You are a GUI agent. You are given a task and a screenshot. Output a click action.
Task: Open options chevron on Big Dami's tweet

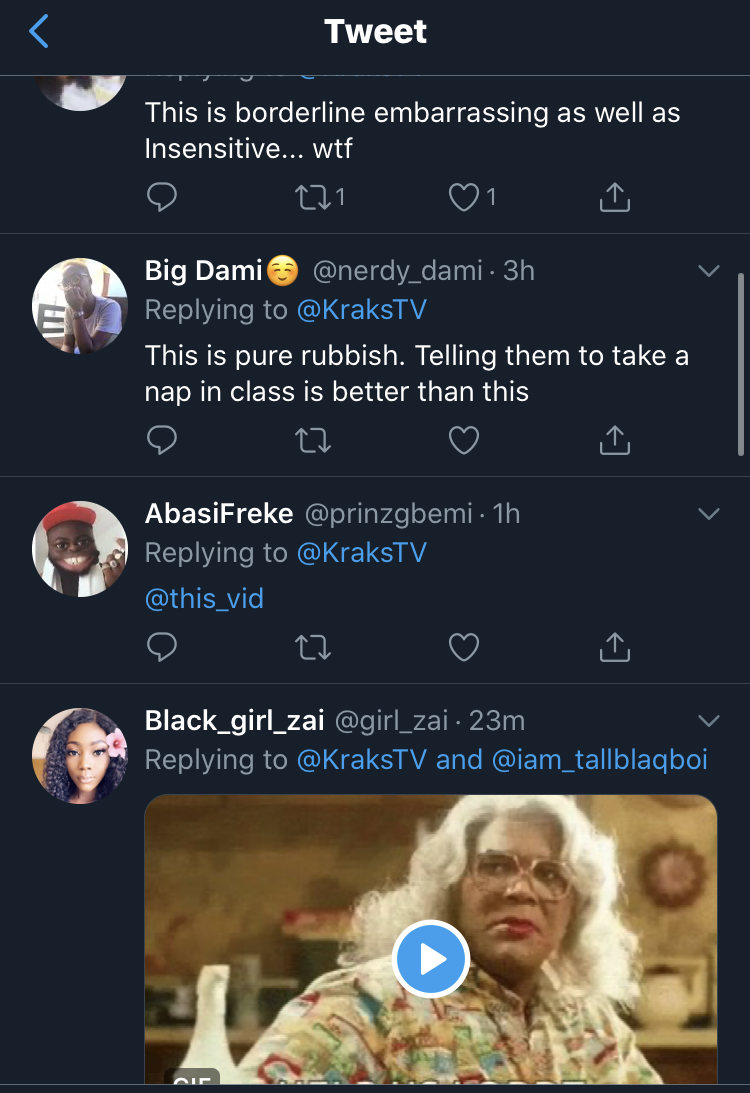(x=708, y=271)
